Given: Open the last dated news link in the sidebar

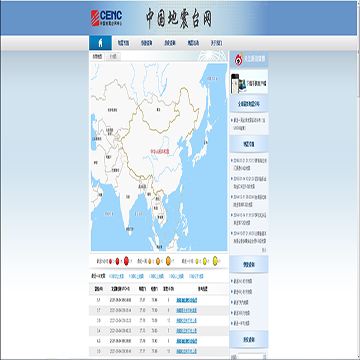Looking at the screenshot, I should pyautogui.click(x=250, y=237).
